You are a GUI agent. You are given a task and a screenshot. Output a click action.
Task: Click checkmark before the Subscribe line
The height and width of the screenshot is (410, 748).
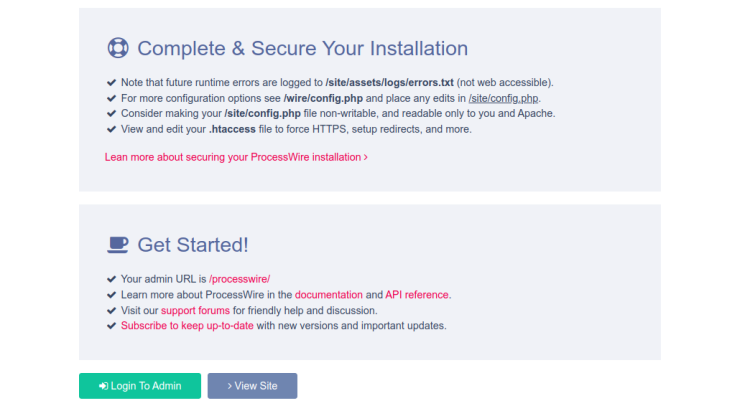click(111, 326)
